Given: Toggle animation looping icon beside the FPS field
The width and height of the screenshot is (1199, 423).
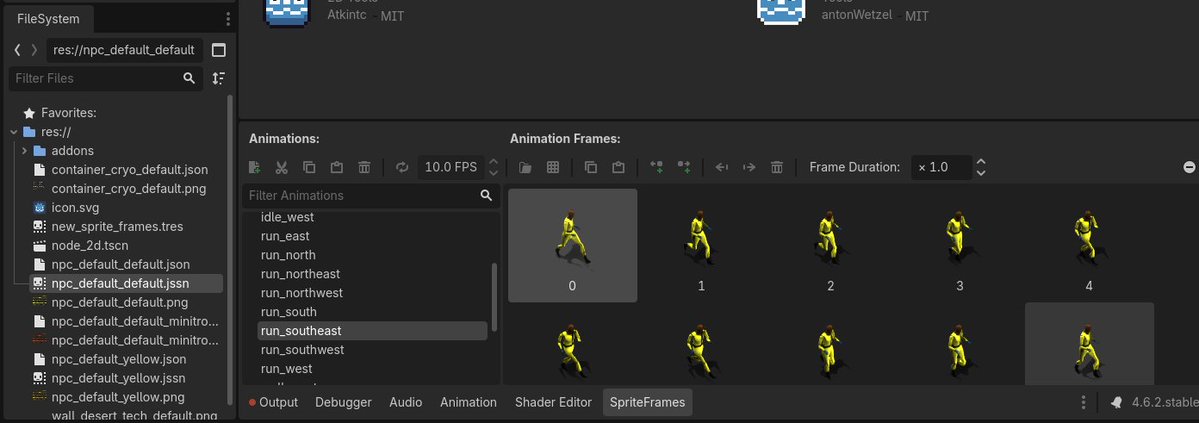Looking at the screenshot, I should coord(402,167).
